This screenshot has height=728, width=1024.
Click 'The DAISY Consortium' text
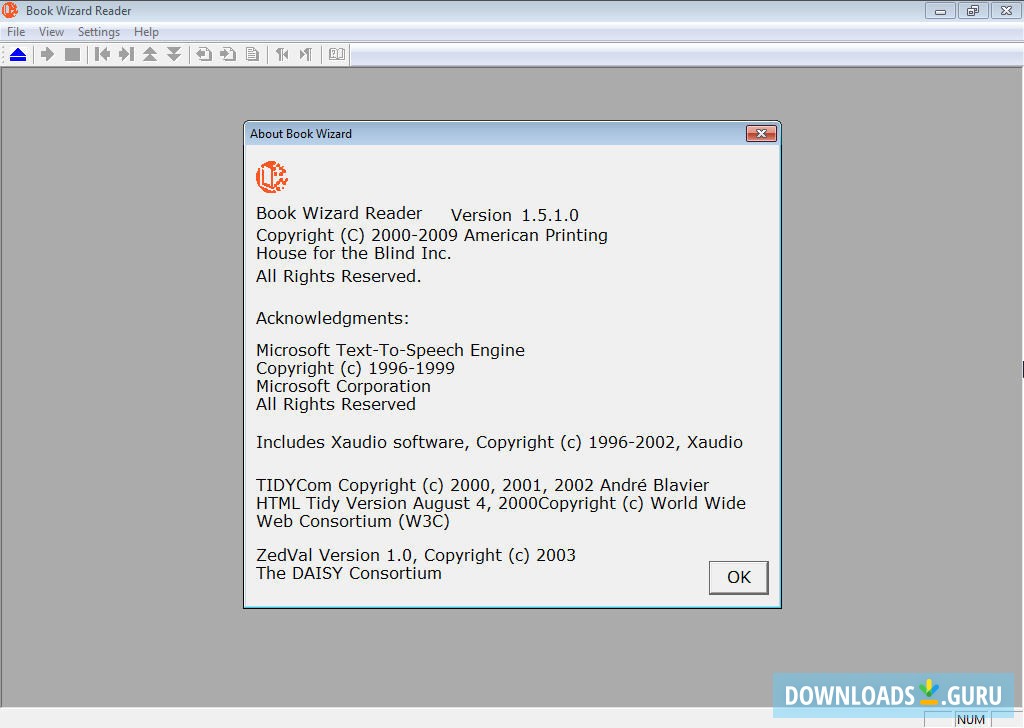pos(349,573)
